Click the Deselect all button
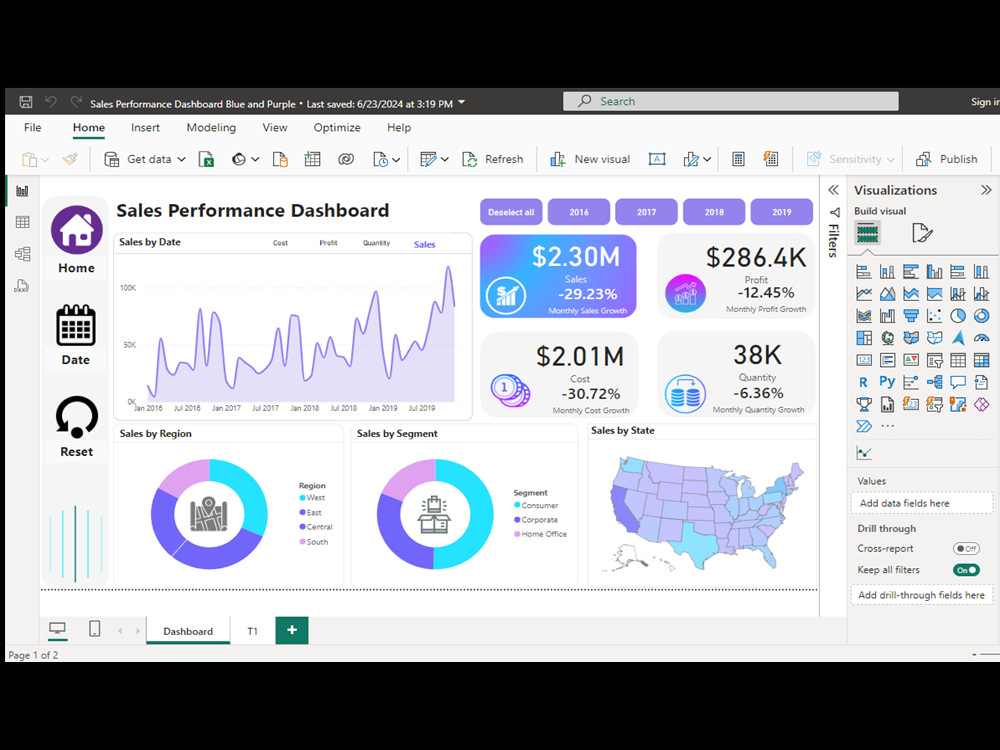1000x750 pixels. (x=510, y=211)
